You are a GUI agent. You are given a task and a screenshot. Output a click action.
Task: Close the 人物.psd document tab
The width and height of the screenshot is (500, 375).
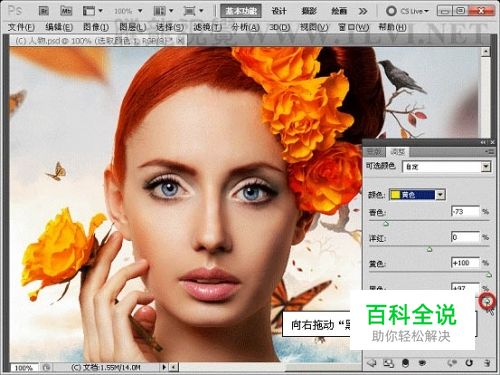180,41
